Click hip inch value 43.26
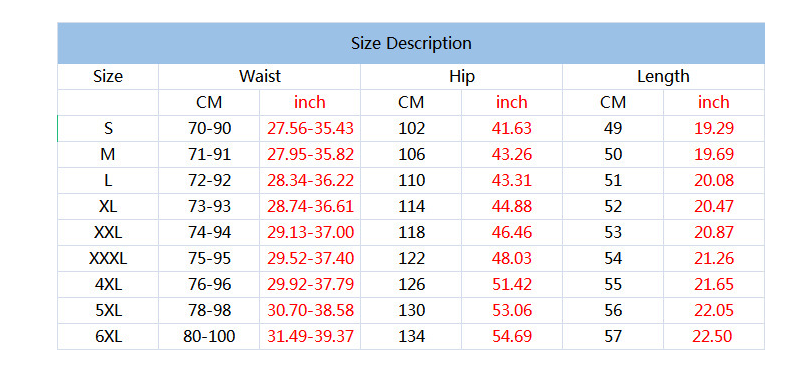The width and height of the screenshot is (810, 391). click(512, 154)
